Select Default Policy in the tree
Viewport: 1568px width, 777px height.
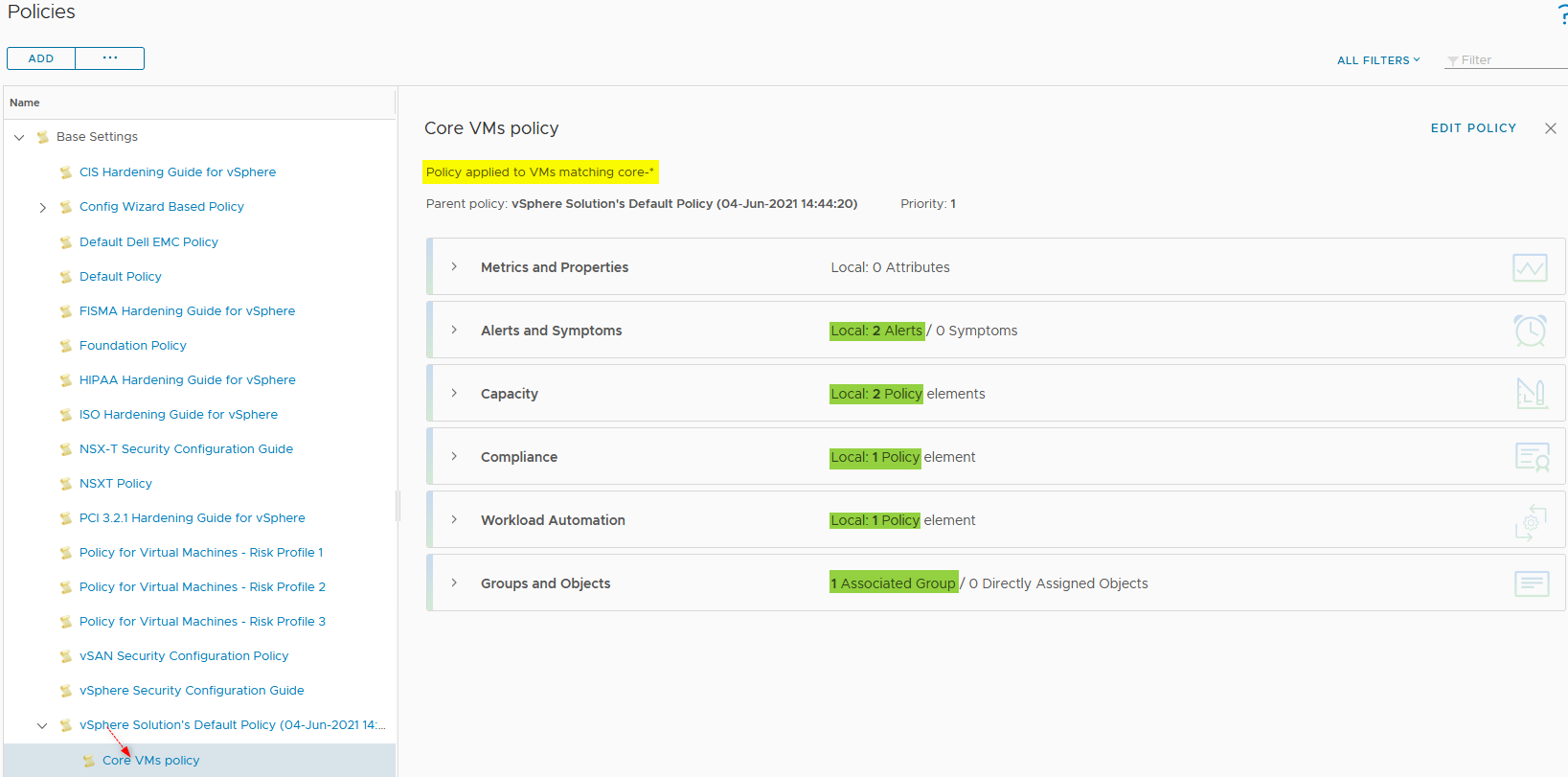(x=121, y=276)
